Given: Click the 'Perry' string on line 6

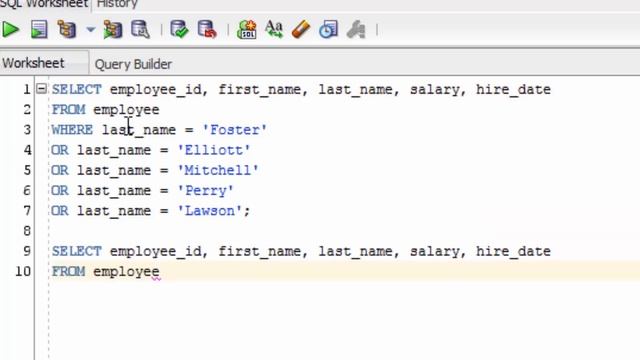Looking at the screenshot, I should [205, 191].
